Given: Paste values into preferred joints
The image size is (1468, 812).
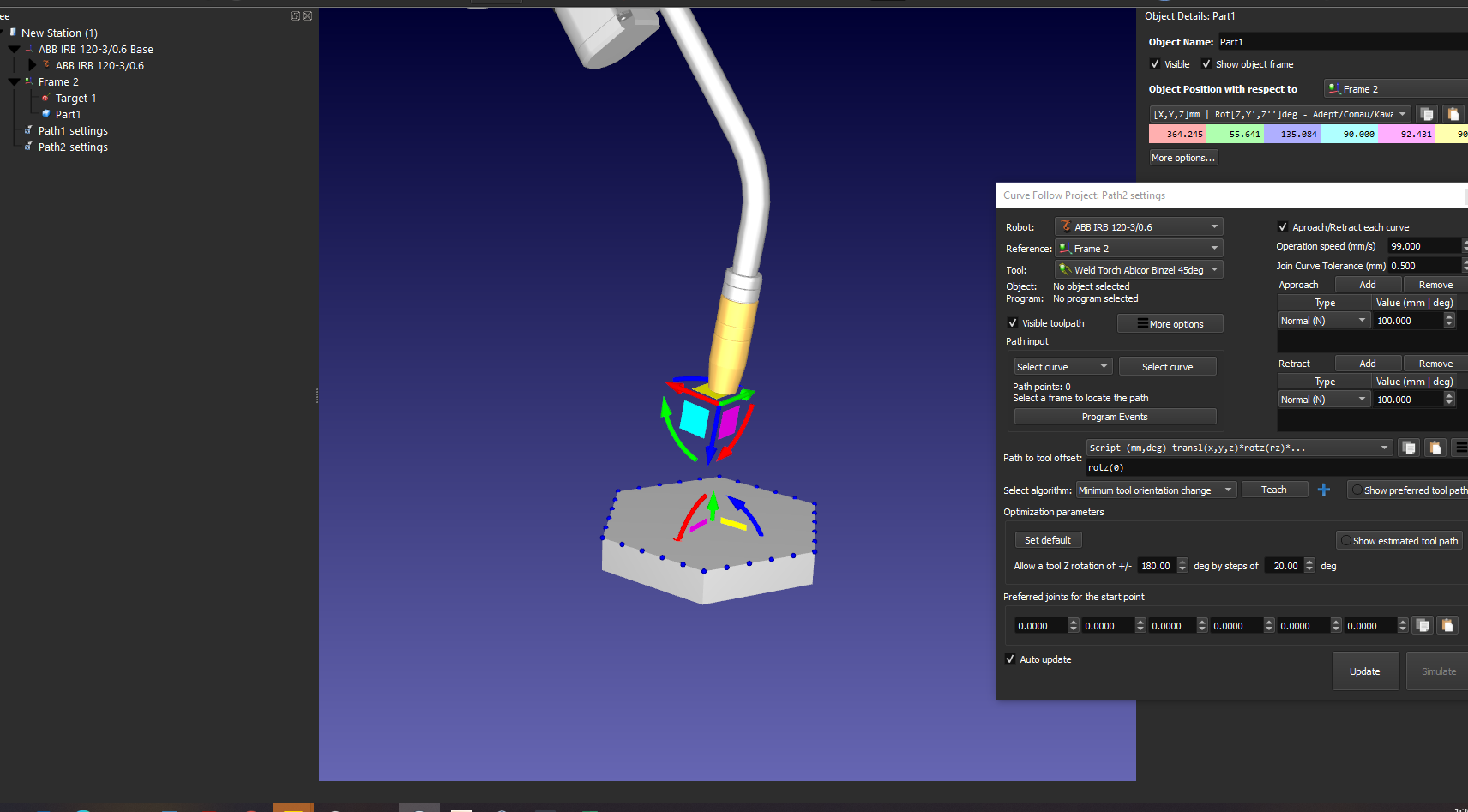Looking at the screenshot, I should (x=1447, y=626).
